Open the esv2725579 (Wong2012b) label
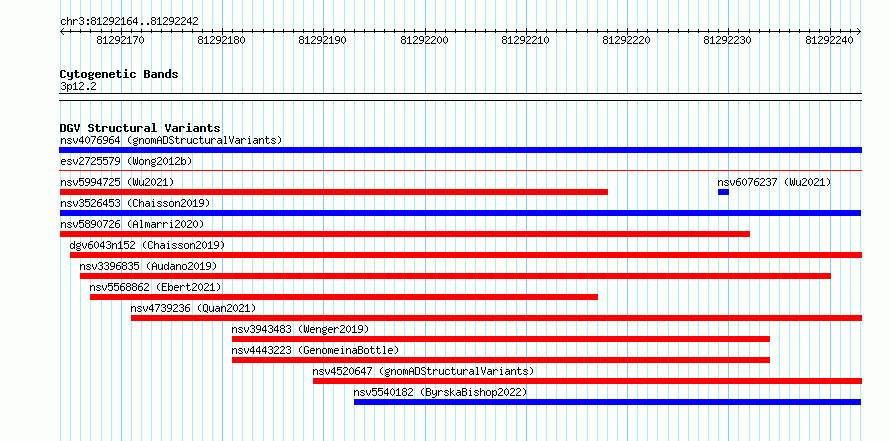Image resolution: width=890 pixels, height=441 pixels. (126, 161)
